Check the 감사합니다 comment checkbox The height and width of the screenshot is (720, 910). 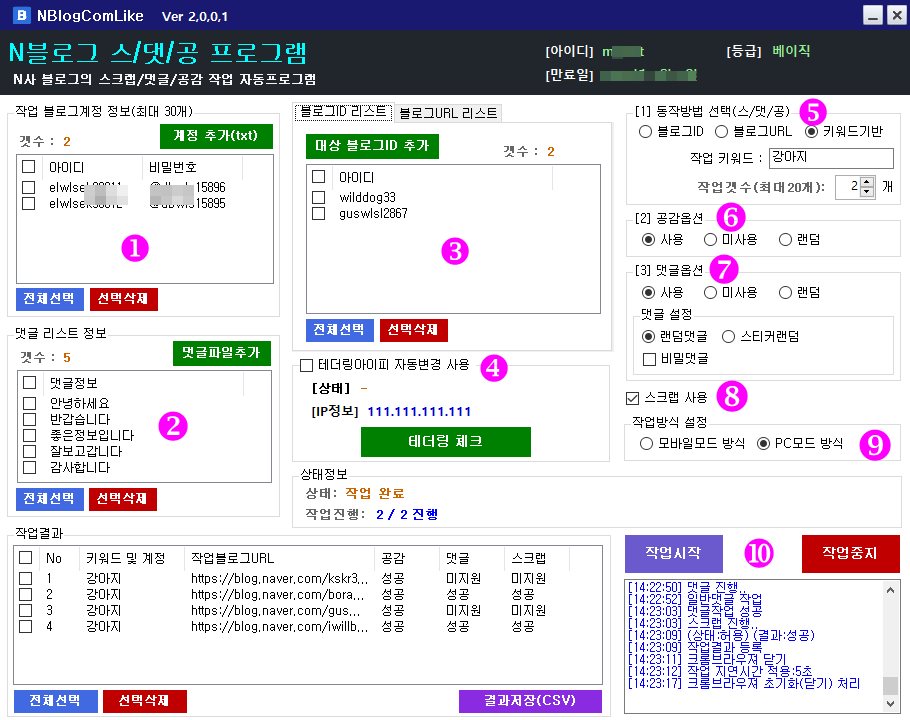tap(30, 468)
